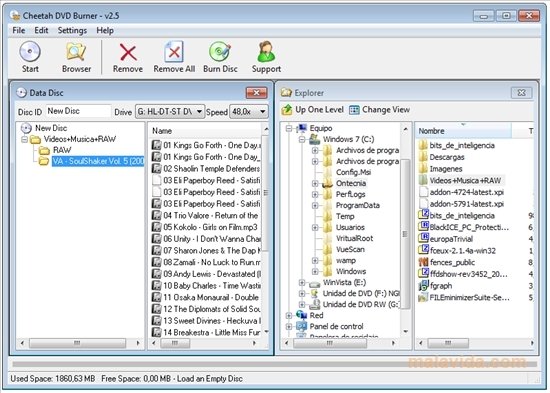Click disc tree horizontal scrollbar thumb
This screenshot has width=550, height=393.
[77, 343]
